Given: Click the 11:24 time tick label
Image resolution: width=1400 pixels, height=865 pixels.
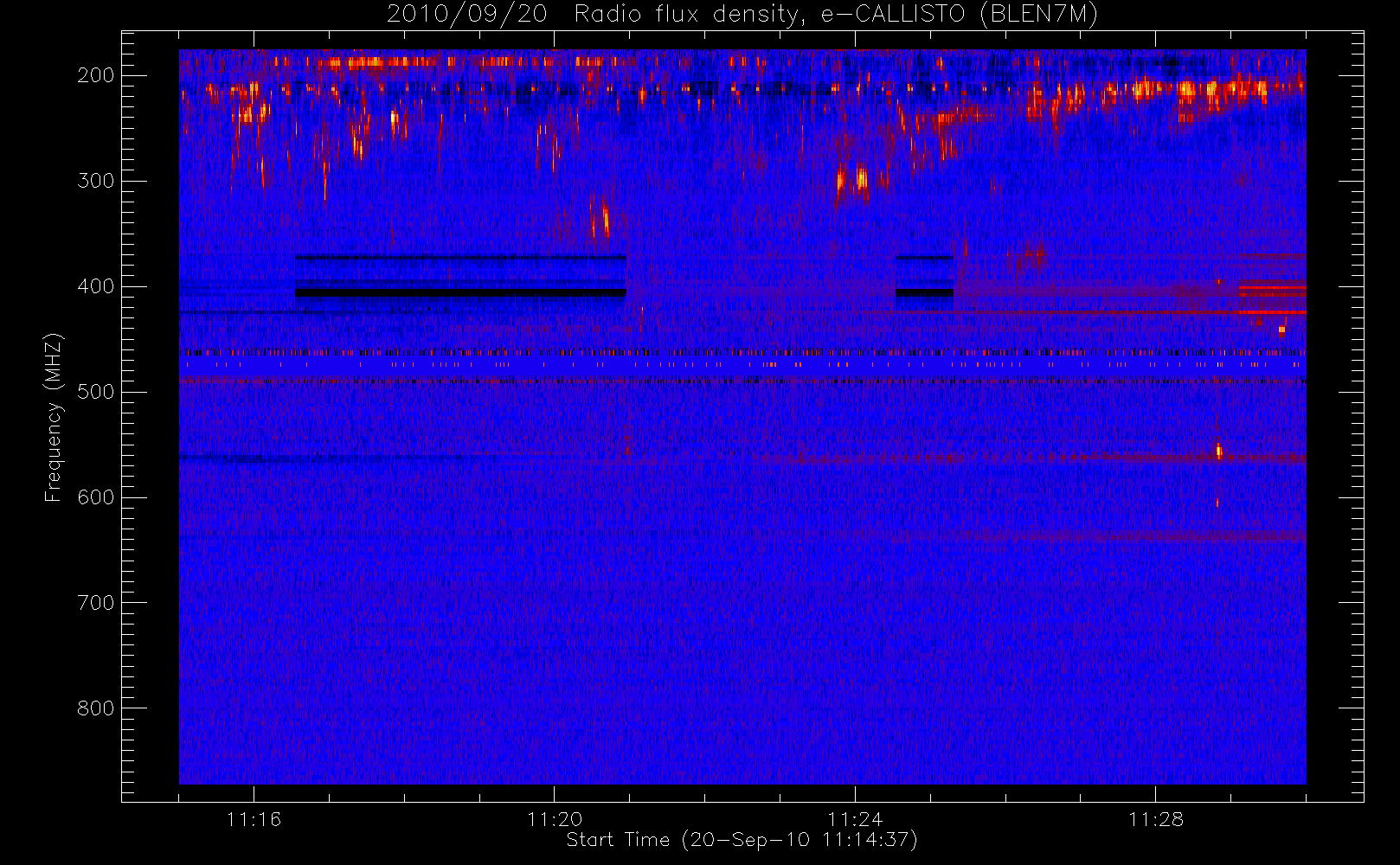Looking at the screenshot, I should coord(855,819).
